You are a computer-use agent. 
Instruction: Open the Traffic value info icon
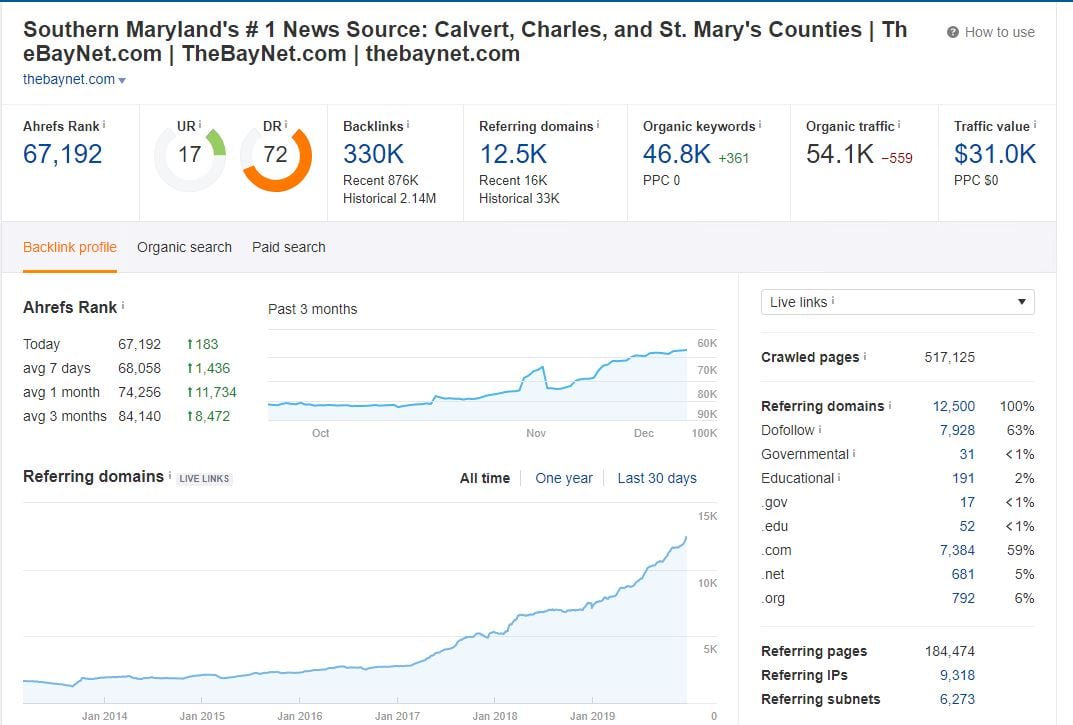[1036, 123]
